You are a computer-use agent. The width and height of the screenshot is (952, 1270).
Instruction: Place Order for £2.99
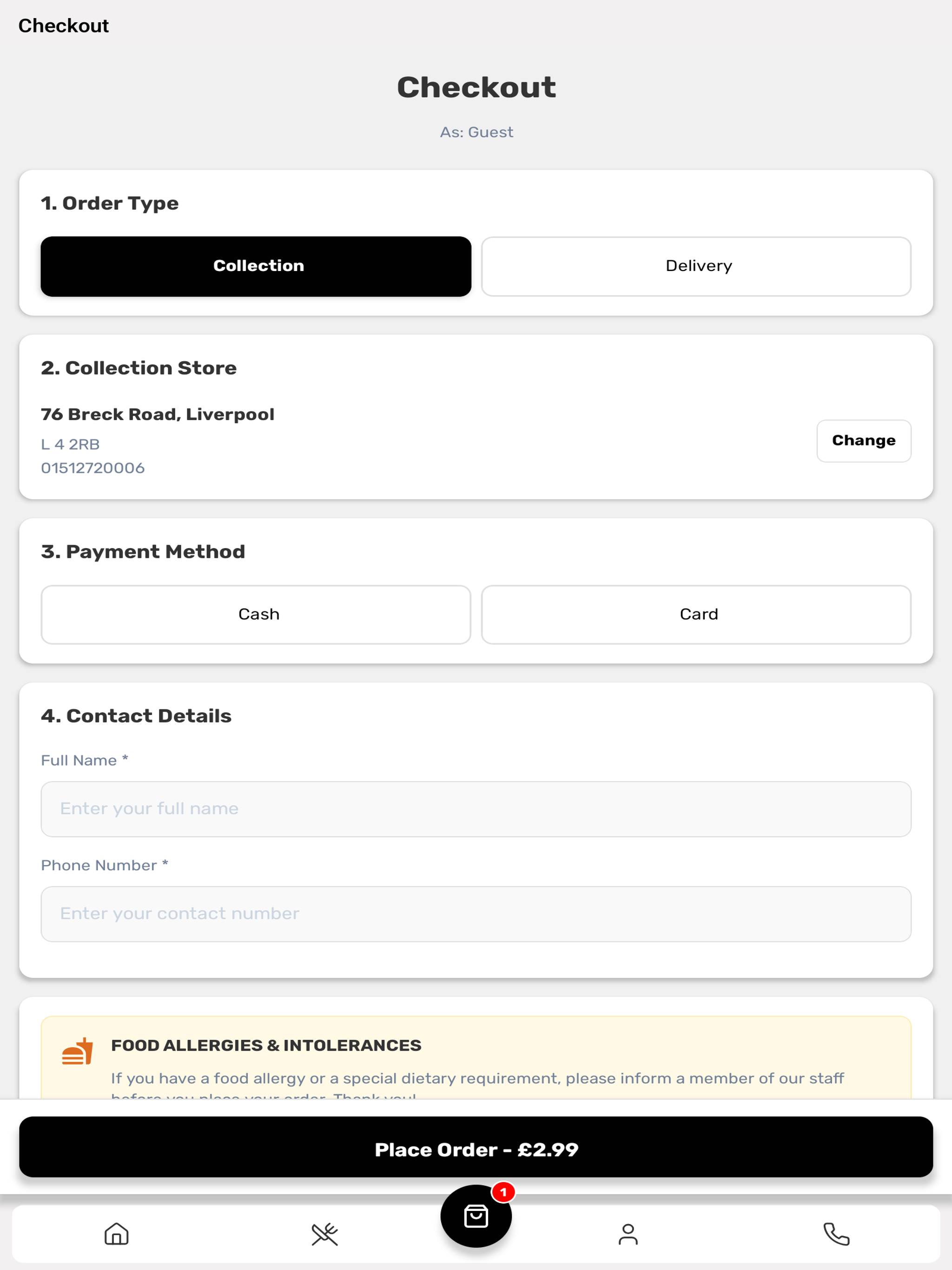click(476, 1150)
